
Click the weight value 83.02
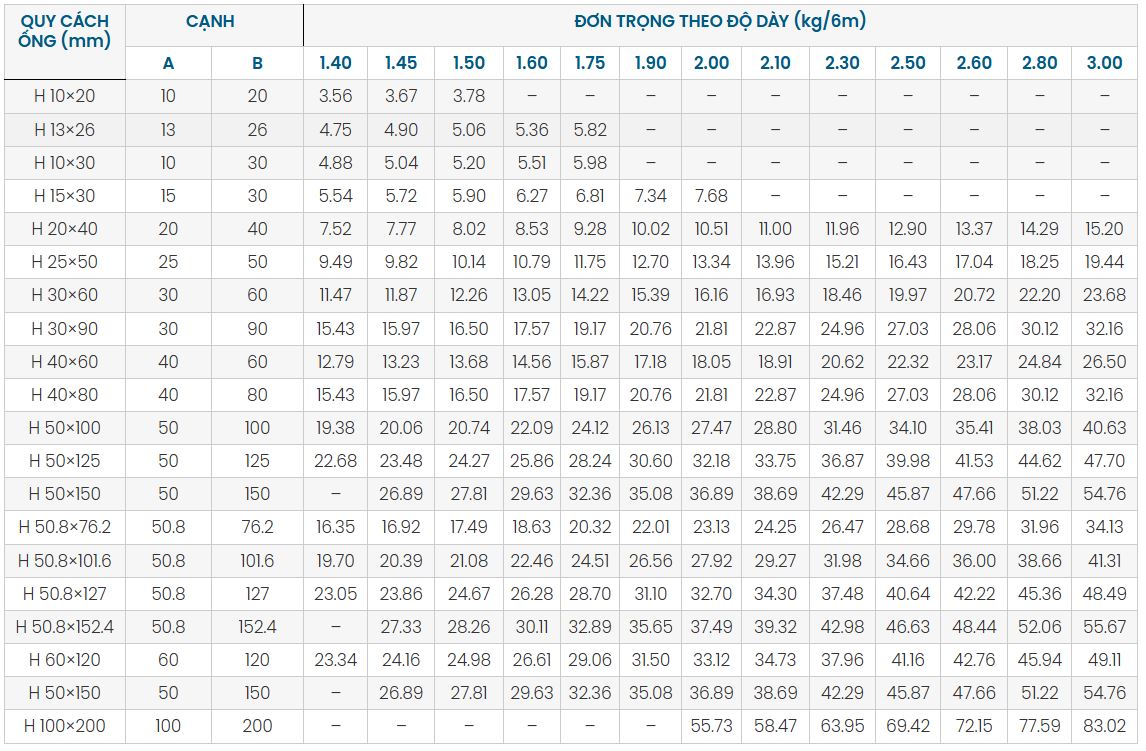pyautogui.click(x=1104, y=725)
